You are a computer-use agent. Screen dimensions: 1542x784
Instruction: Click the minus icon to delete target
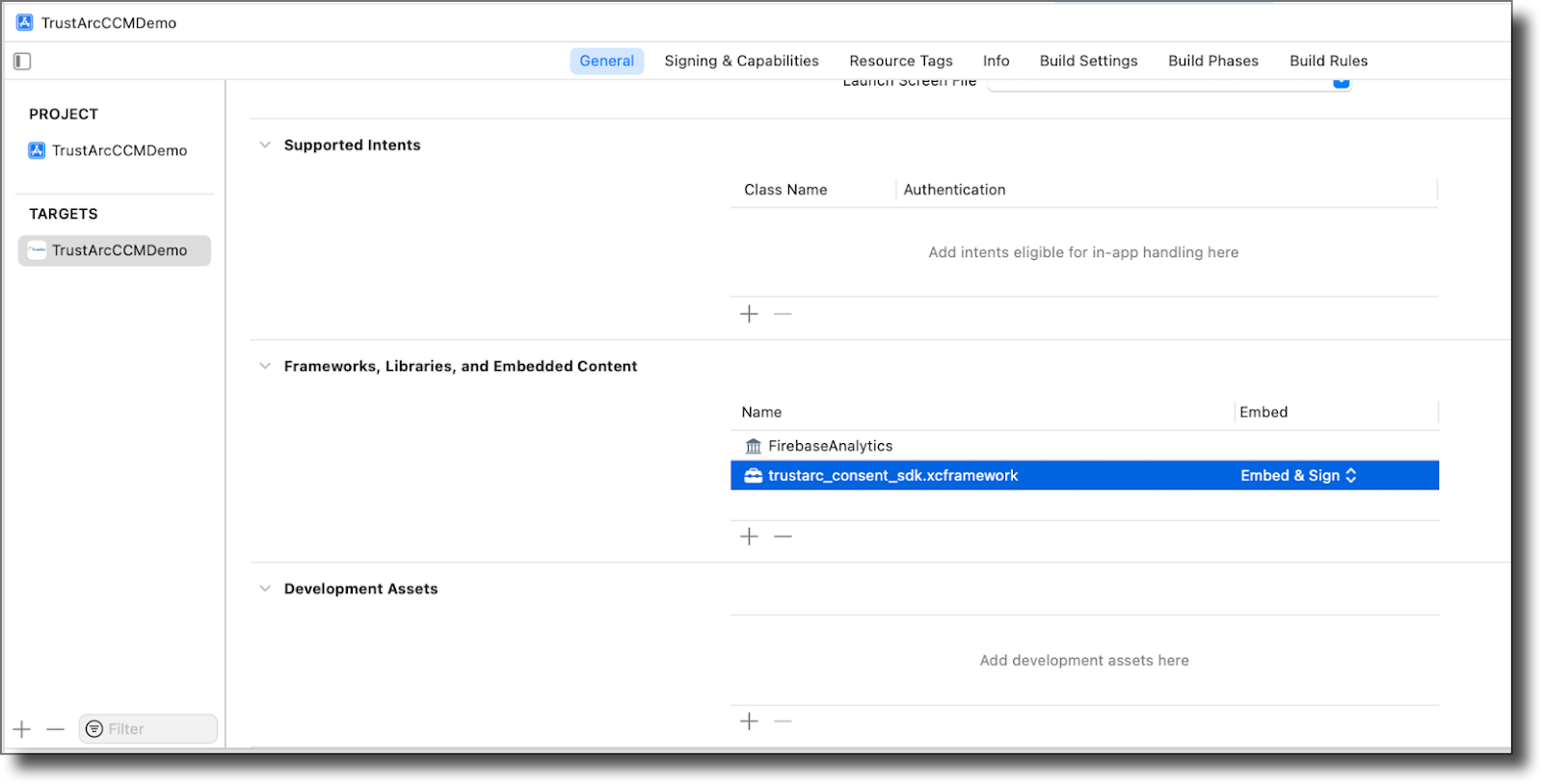pyautogui.click(x=55, y=729)
